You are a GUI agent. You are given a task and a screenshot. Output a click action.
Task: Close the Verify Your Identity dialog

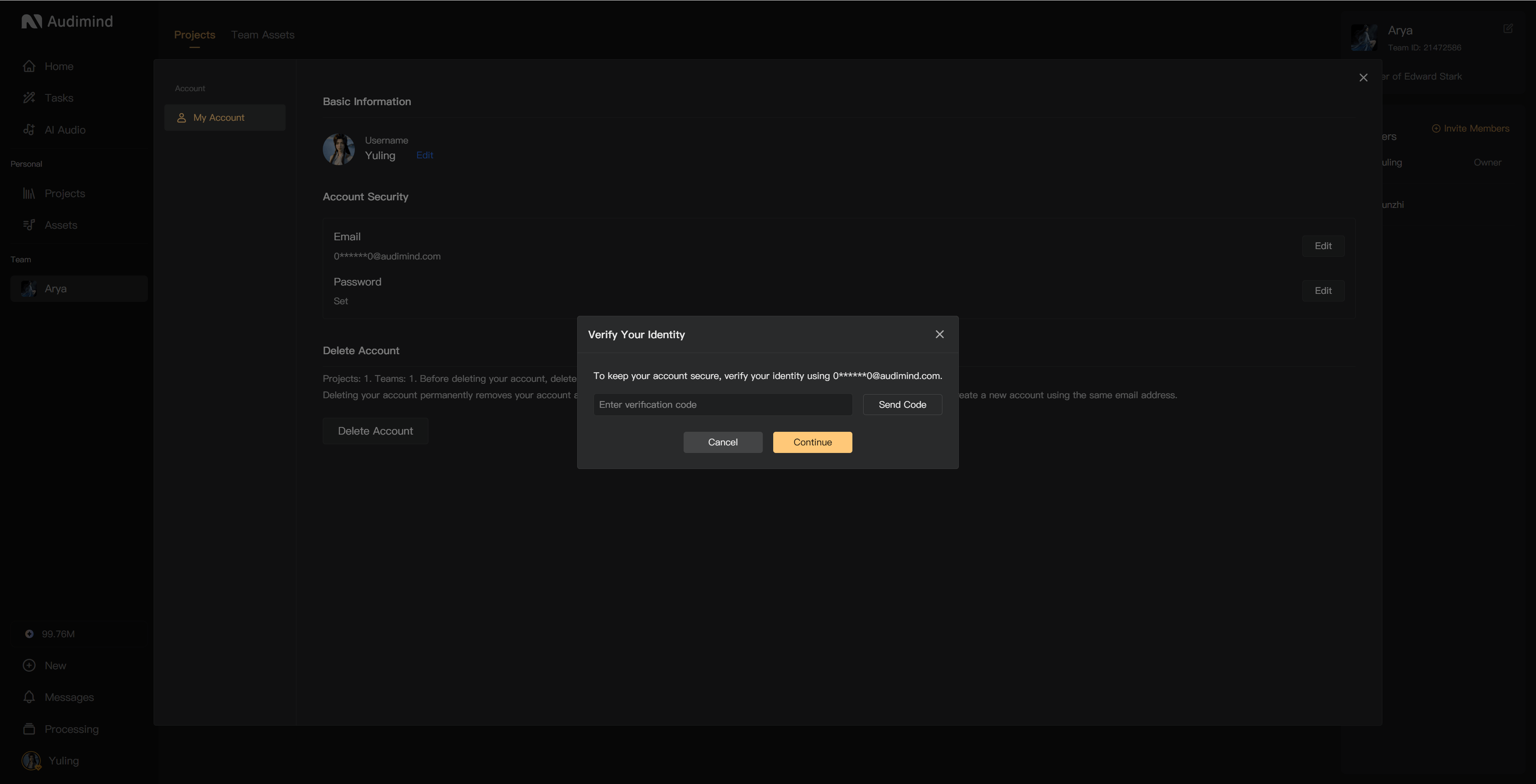click(940, 335)
